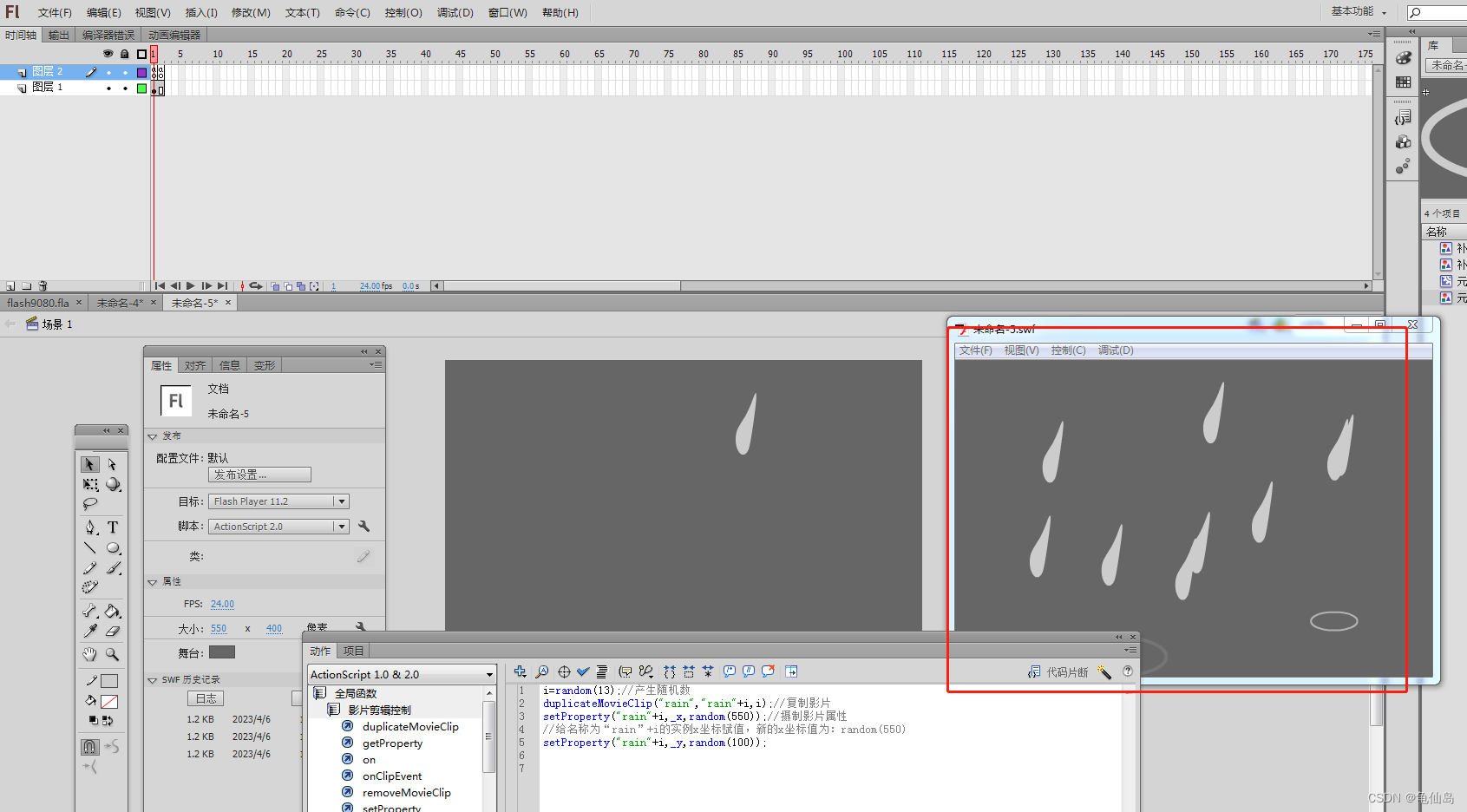This screenshot has width=1467, height=812.
Task: Collapse the 属性 section
Action: tap(153, 582)
